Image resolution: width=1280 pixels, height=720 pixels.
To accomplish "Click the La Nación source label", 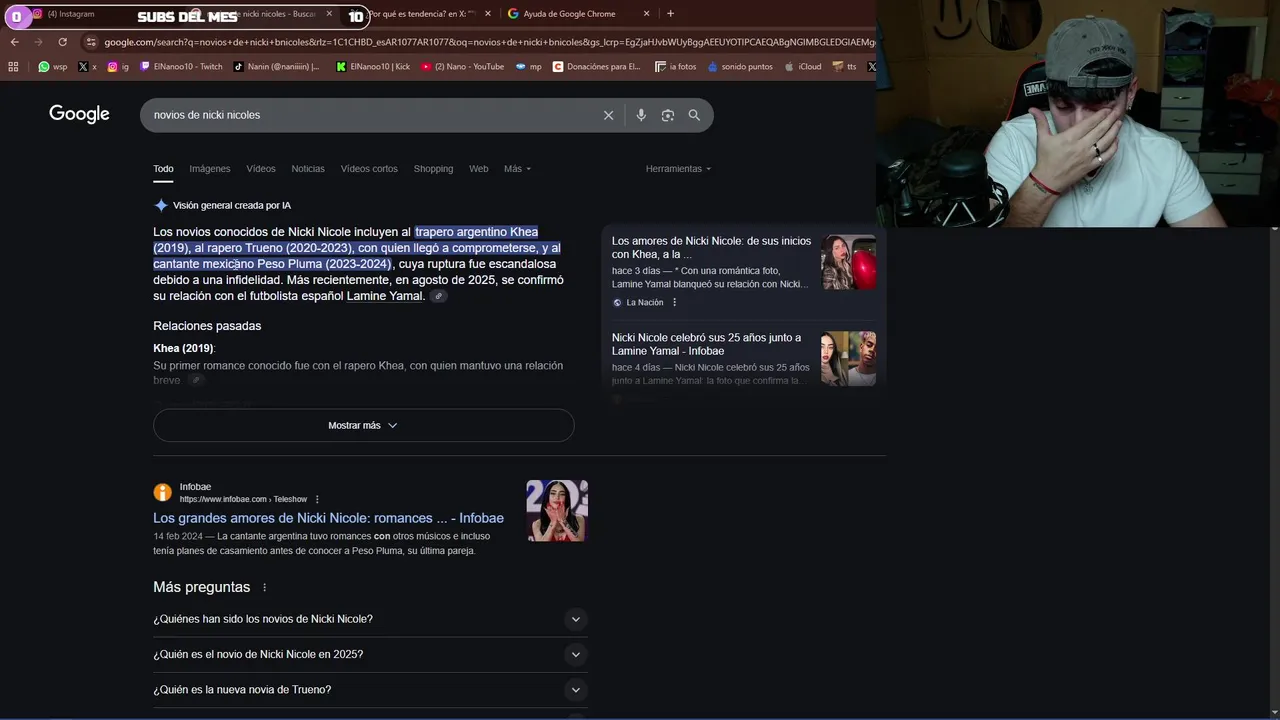I will click(644, 302).
